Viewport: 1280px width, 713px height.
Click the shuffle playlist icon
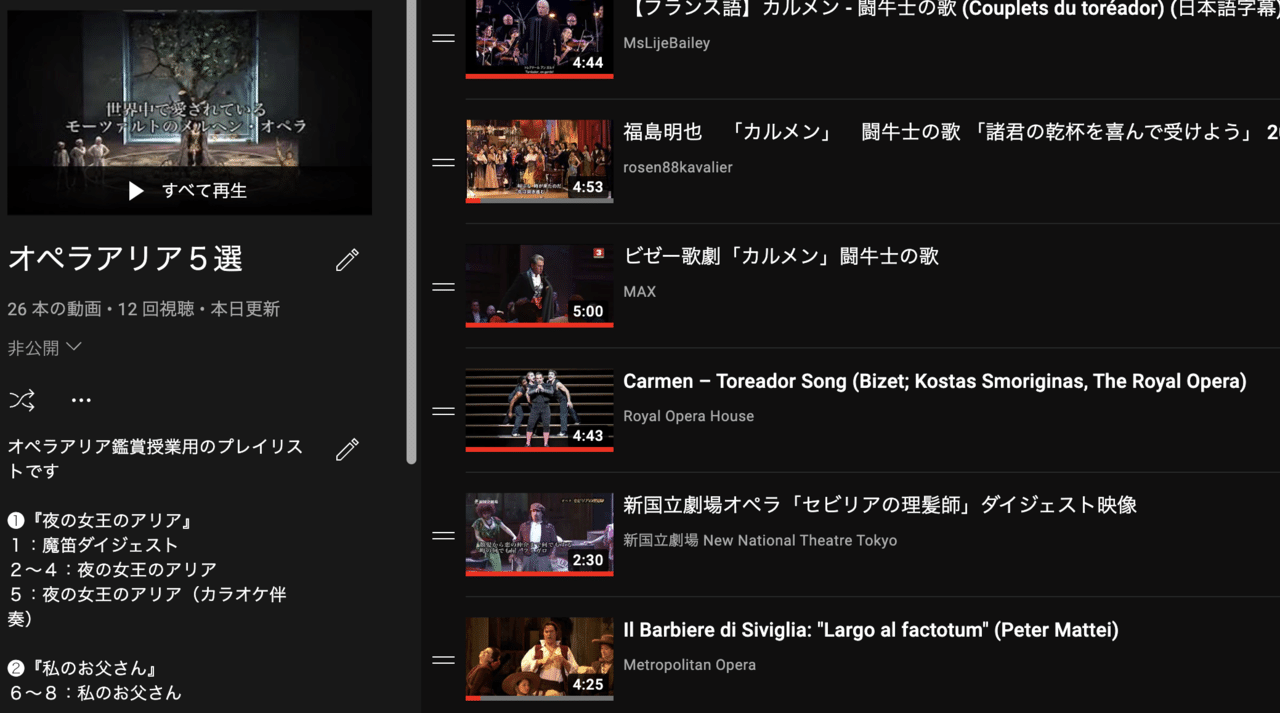22,399
